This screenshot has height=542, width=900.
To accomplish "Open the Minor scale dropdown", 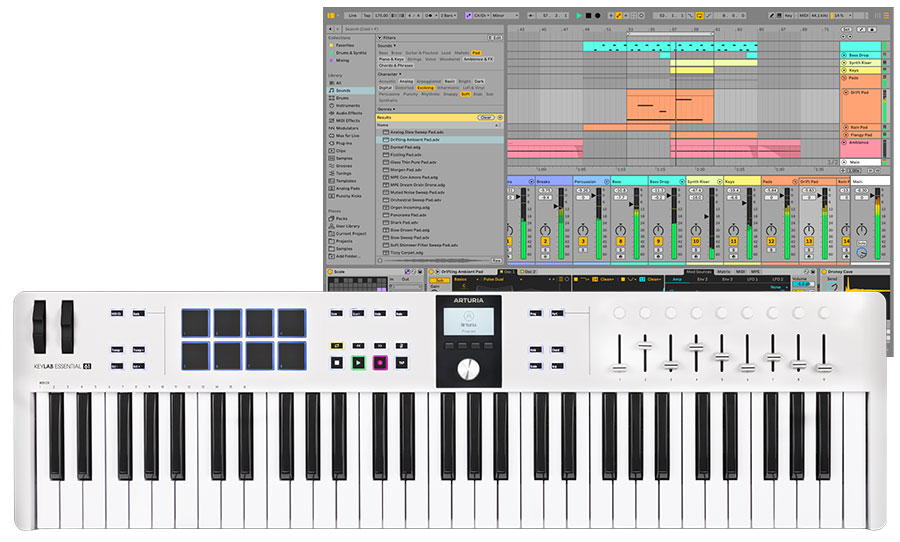I will coord(505,16).
